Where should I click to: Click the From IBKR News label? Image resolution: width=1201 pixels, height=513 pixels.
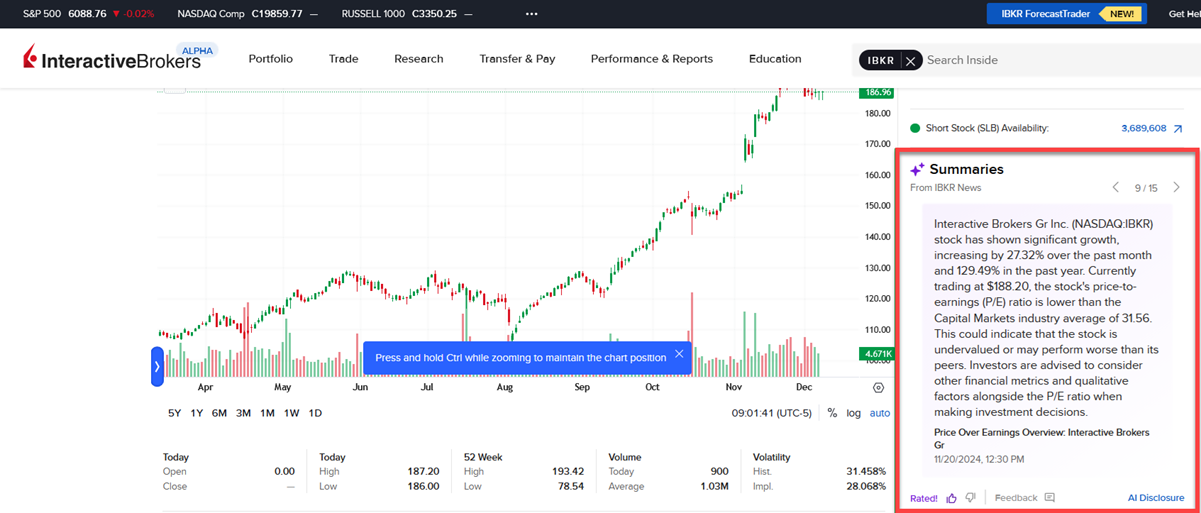pos(945,187)
